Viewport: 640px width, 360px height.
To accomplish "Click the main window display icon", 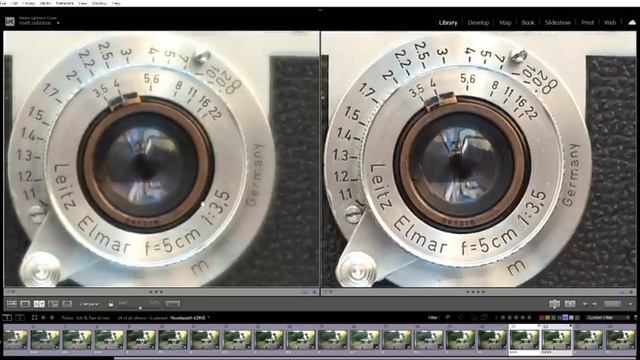I will click(x=7, y=318).
